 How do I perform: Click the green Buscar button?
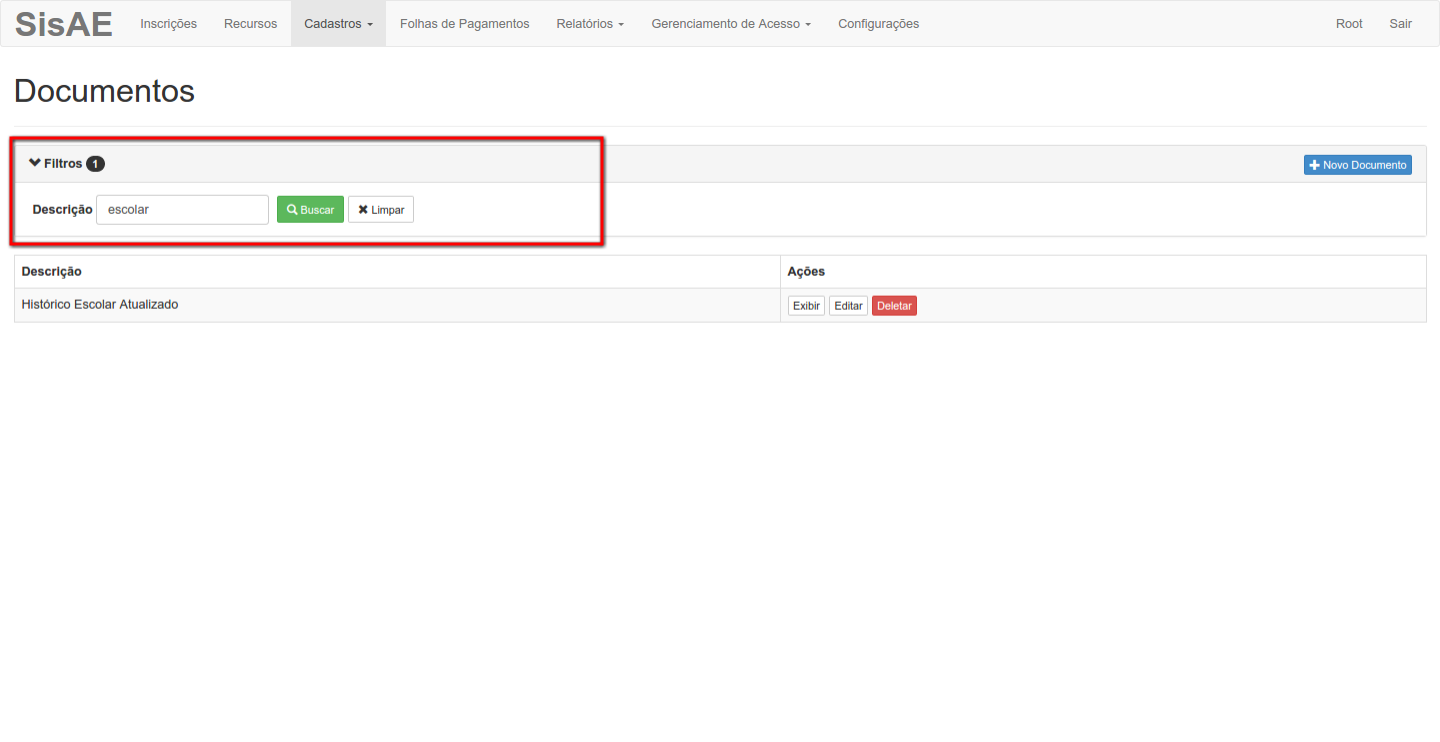[x=310, y=210]
